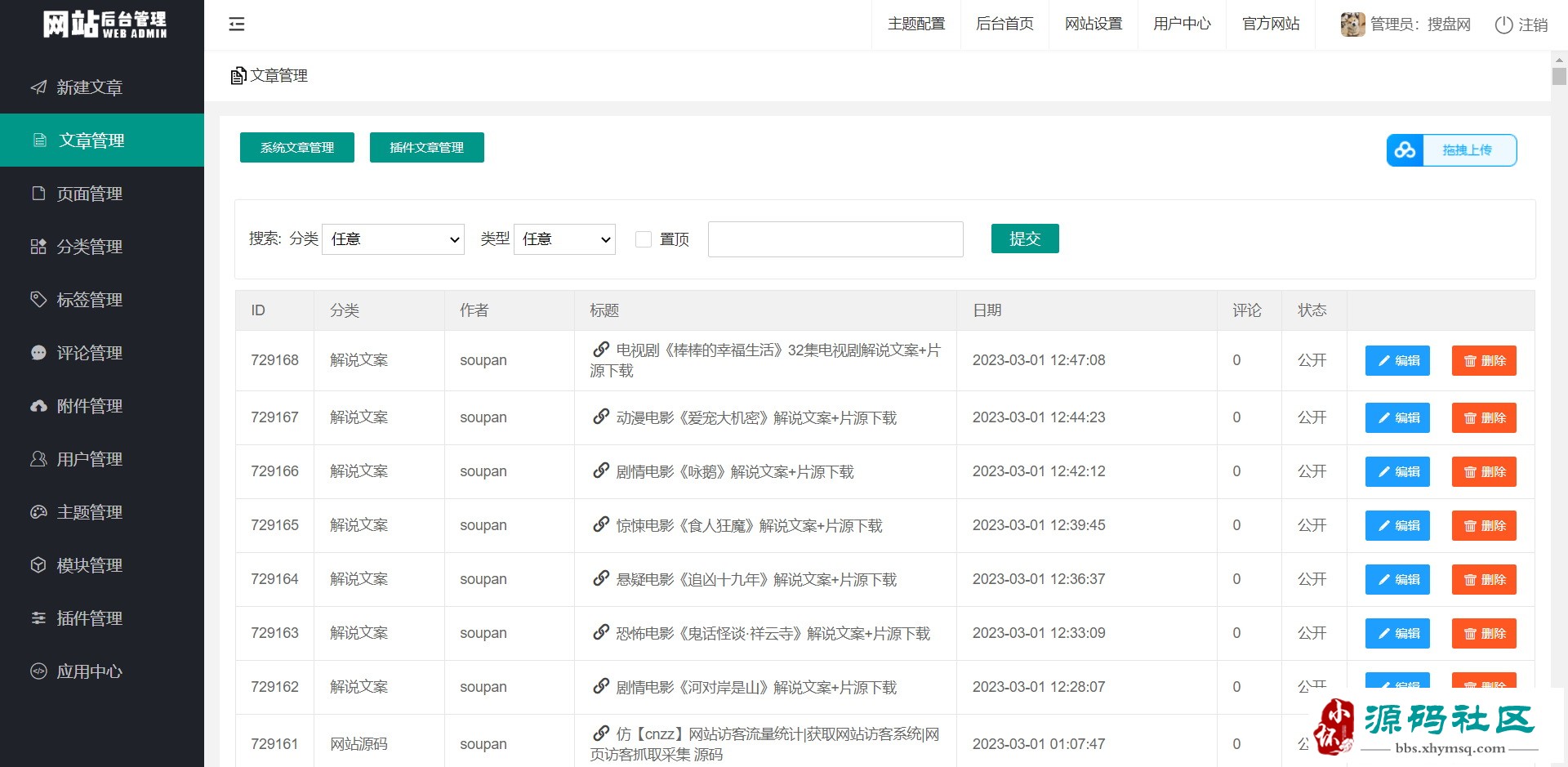The width and height of the screenshot is (1568, 767).
Task: Collapse the sidebar using the hamburger icon
Action: (237, 25)
